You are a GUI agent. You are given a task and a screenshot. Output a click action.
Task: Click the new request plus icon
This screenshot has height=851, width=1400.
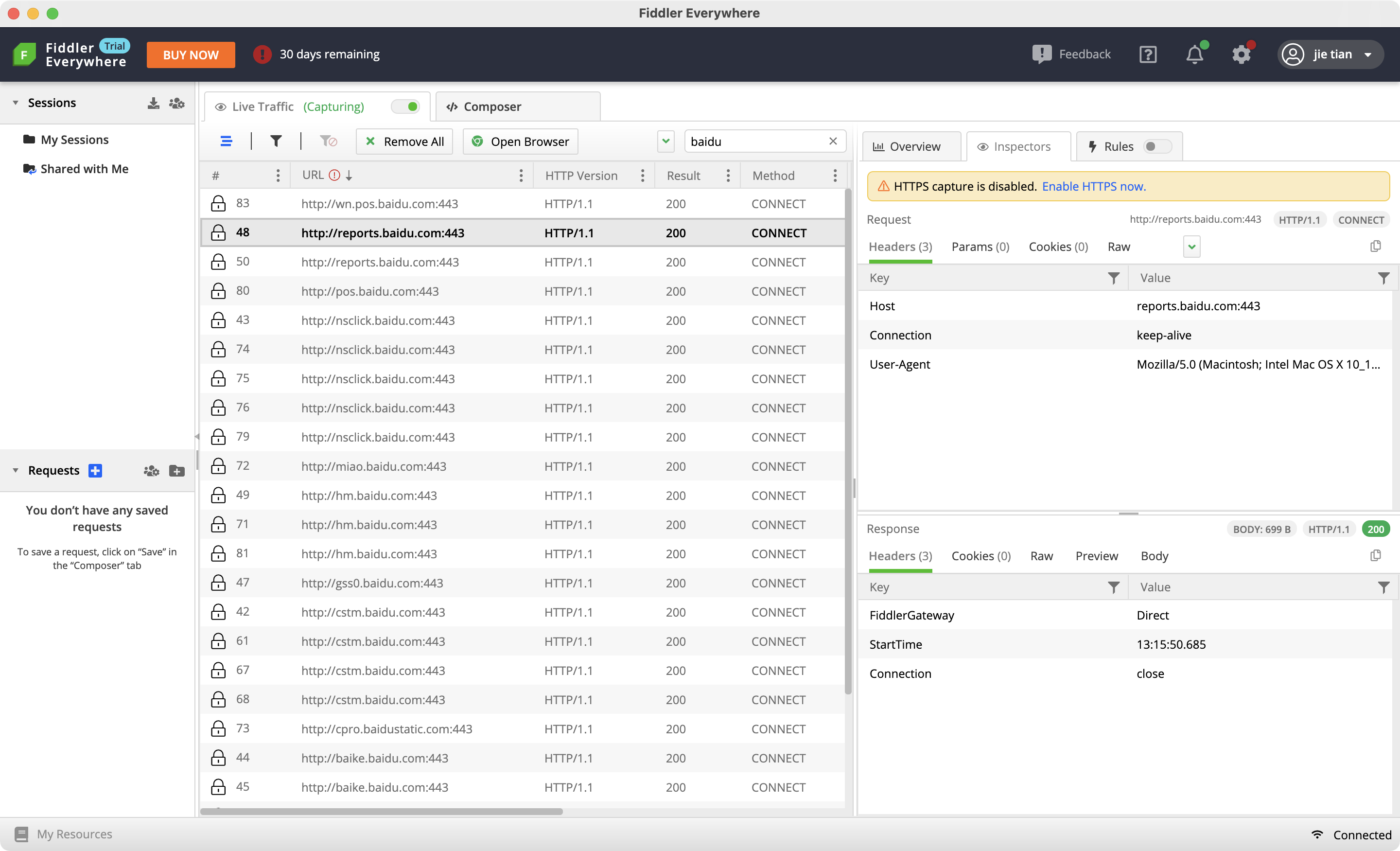[x=95, y=470]
